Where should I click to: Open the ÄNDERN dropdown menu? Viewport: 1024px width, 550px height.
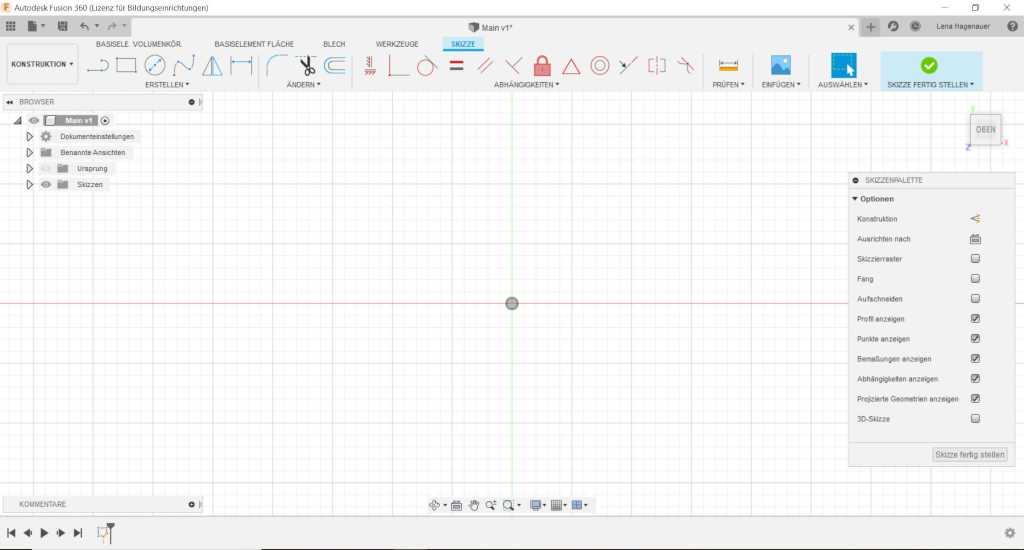tap(304, 85)
